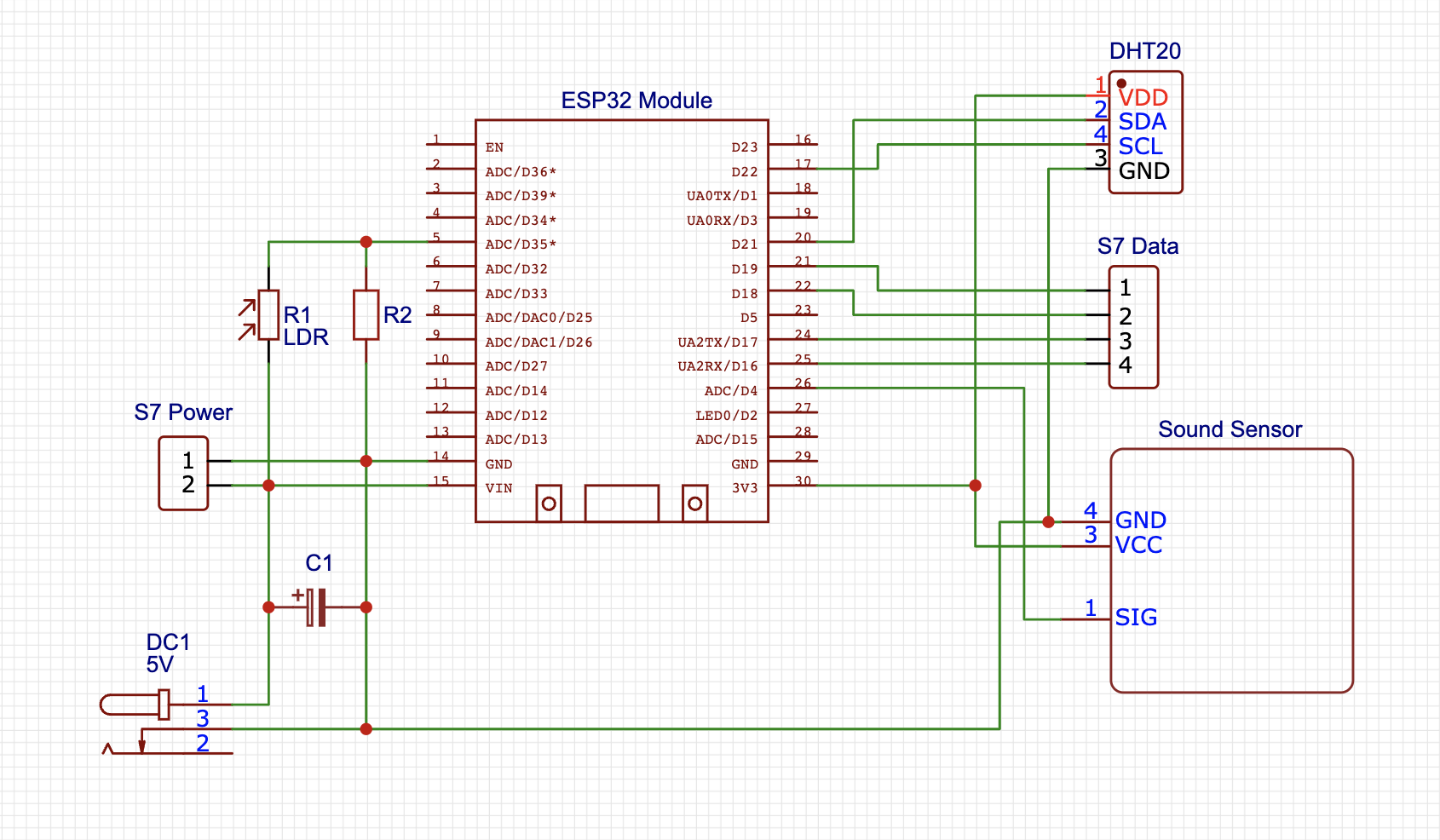Click the VDD pin label on DHT20
This screenshot has height=840, width=1440.
(x=1143, y=98)
